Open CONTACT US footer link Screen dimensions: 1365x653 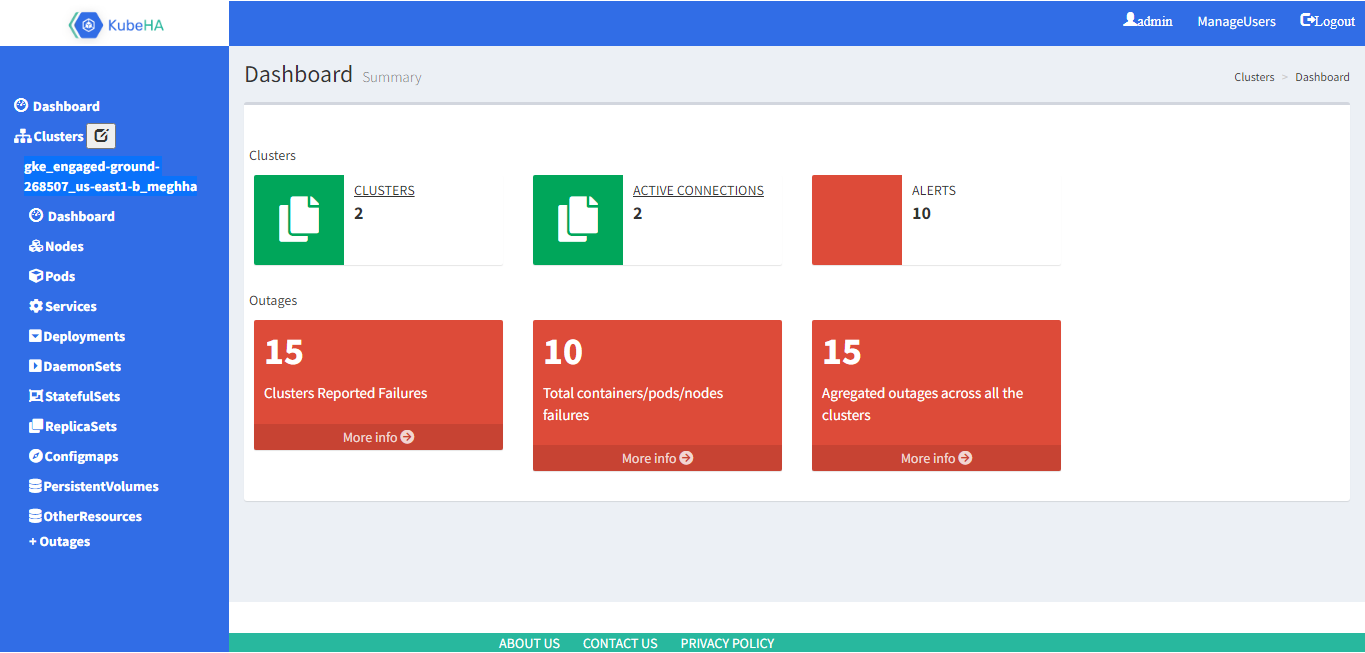tap(620, 643)
